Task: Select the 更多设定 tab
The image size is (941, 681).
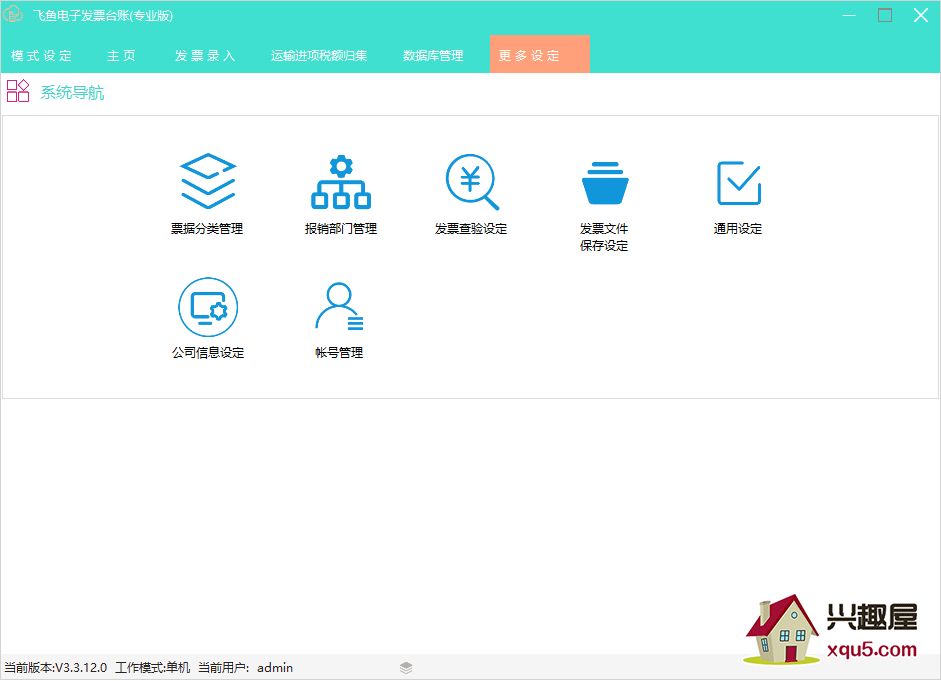Action: point(540,54)
